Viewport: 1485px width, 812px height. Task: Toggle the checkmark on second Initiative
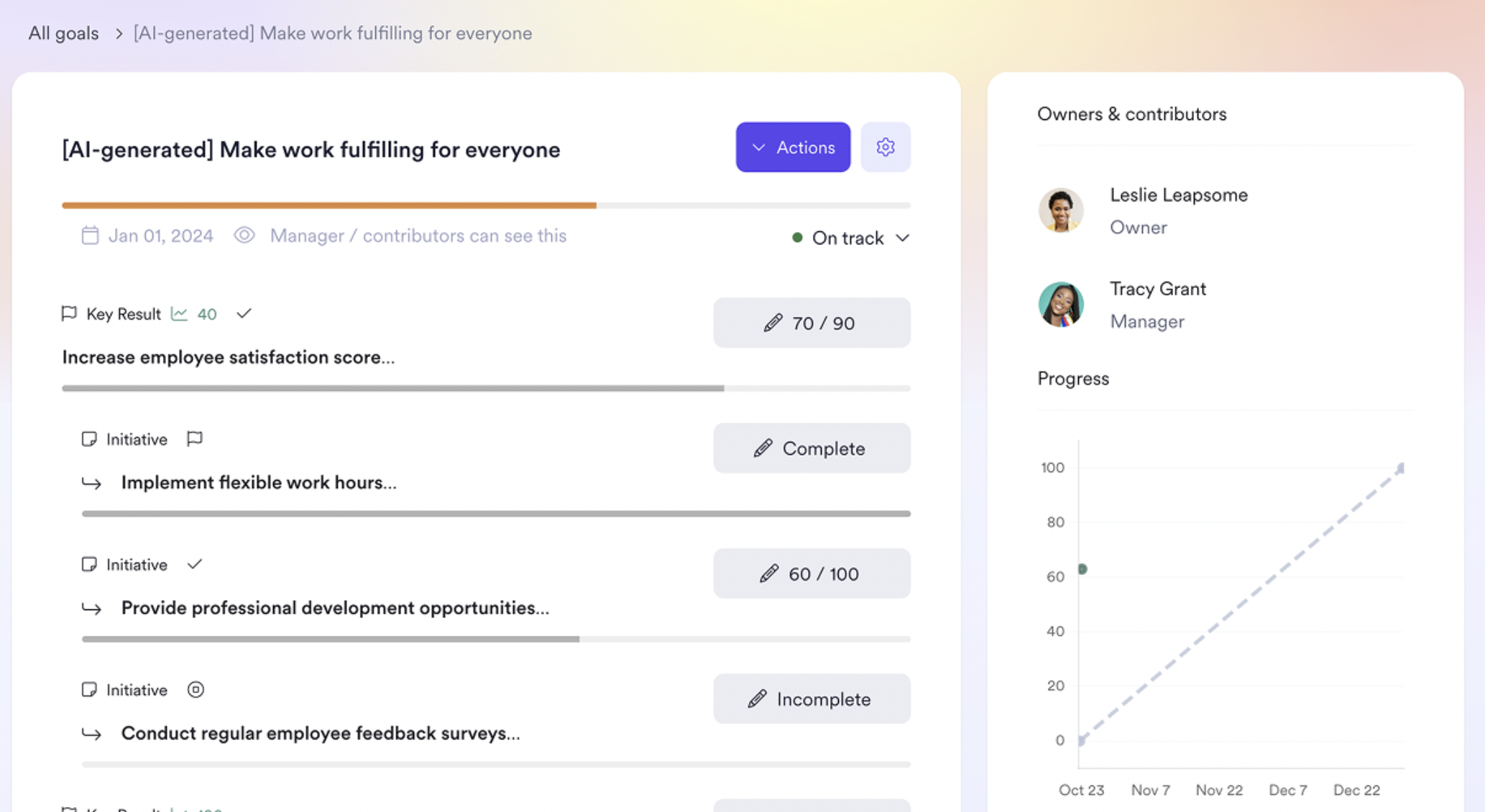[x=194, y=564]
